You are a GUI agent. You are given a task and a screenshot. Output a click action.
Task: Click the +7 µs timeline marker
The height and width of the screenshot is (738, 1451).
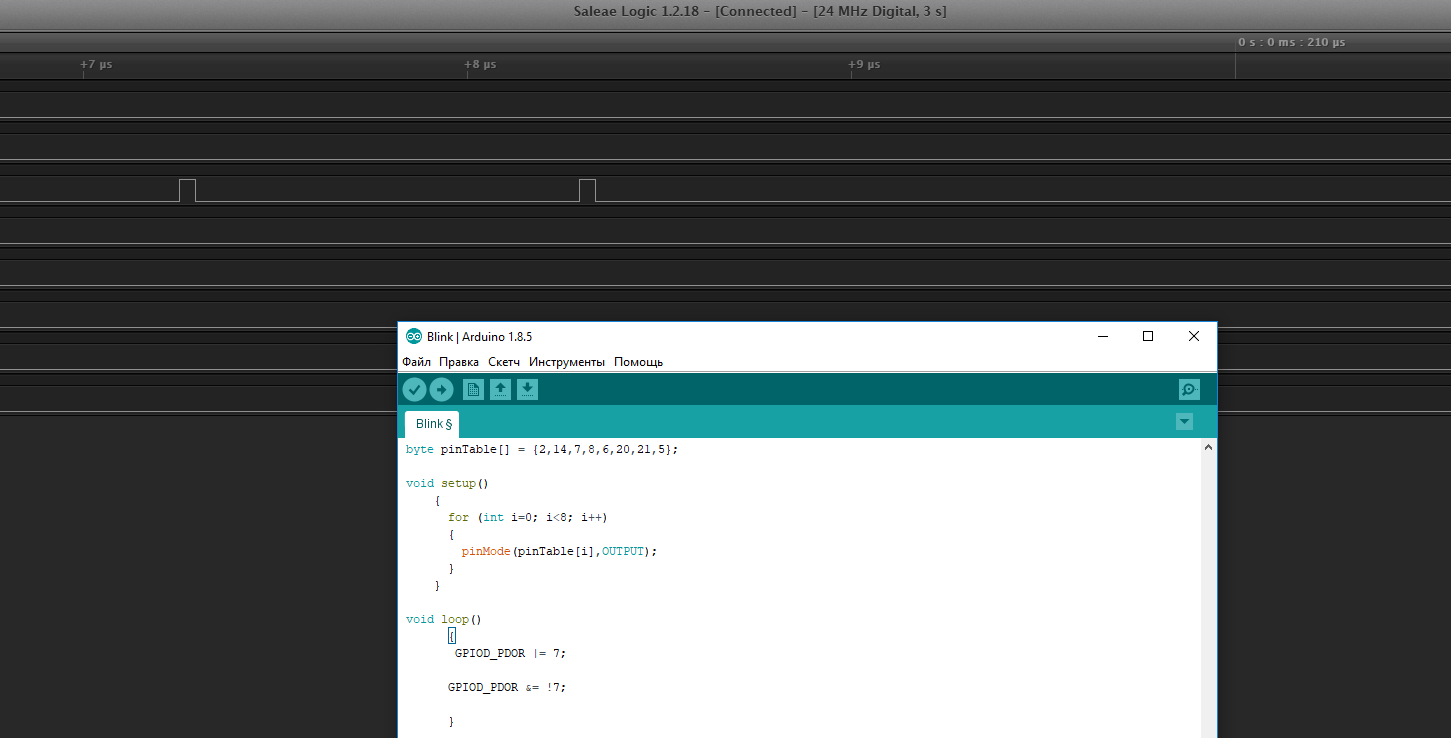pos(96,65)
